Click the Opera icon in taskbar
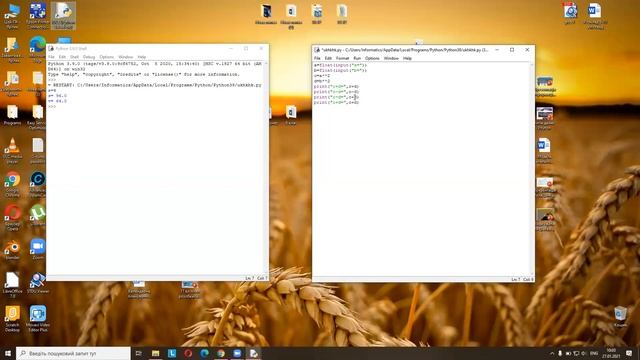This screenshot has height=360, width=640. (188, 353)
